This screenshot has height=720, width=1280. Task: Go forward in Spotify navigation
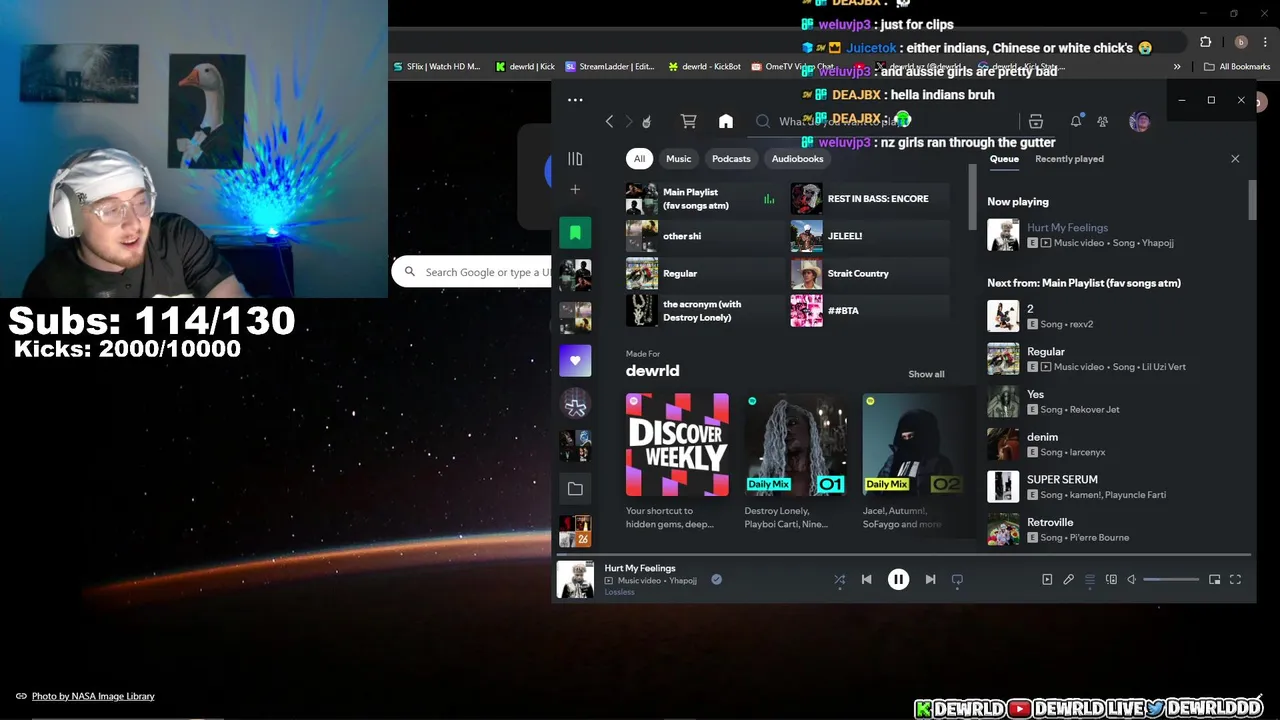(629, 121)
